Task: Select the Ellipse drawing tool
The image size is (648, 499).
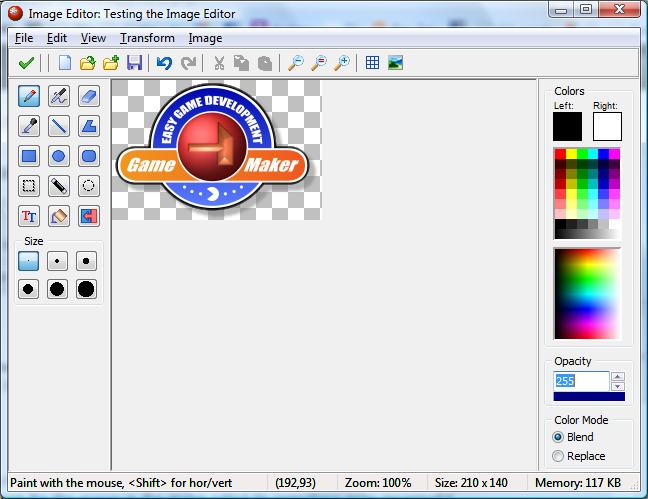Action: coord(59,156)
